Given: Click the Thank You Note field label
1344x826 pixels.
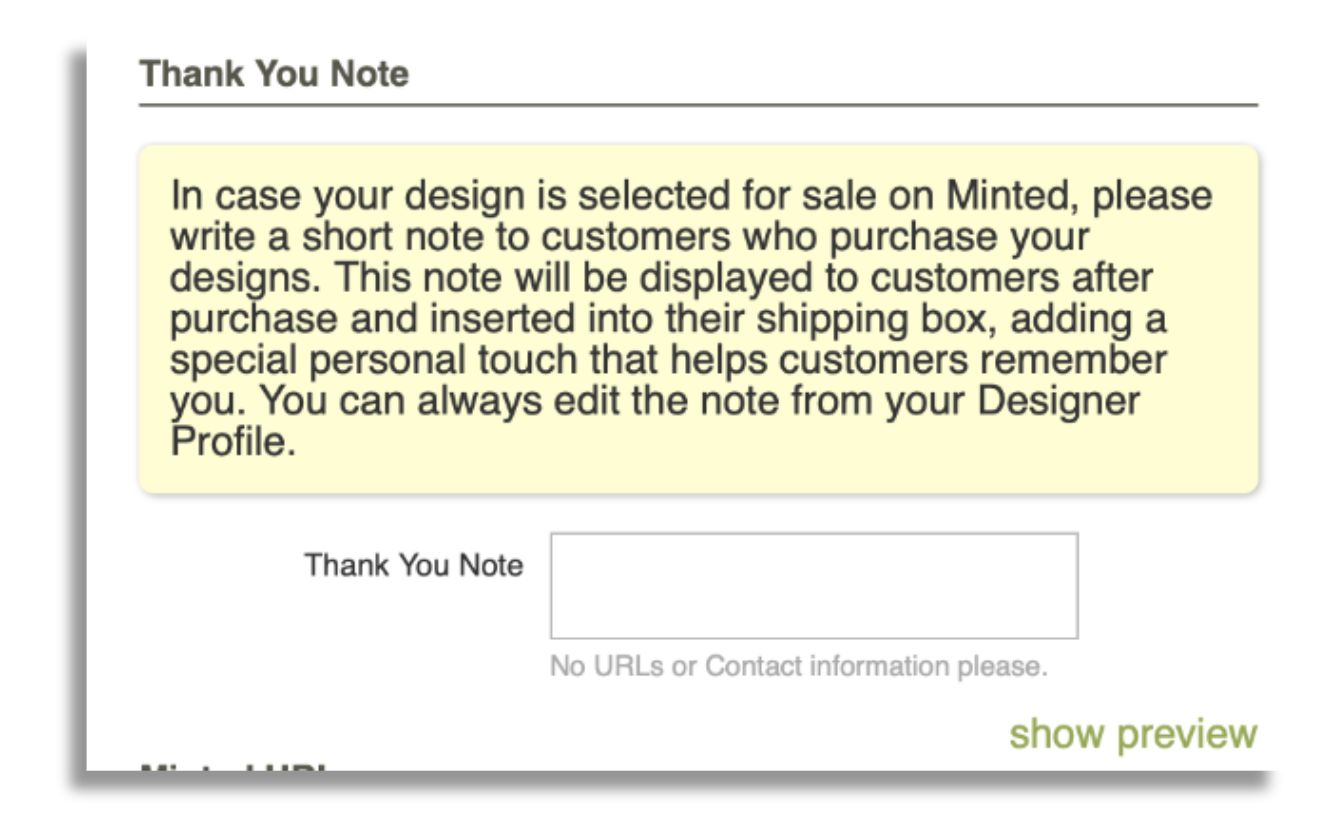Looking at the screenshot, I should (x=413, y=566).
